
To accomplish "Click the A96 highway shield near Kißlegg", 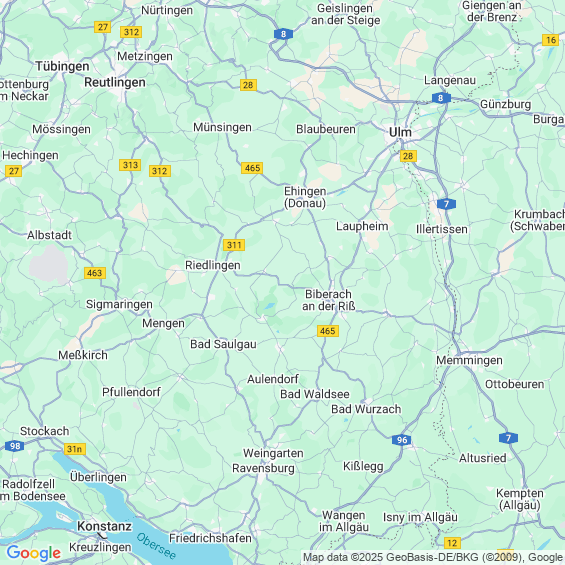I will click(401, 440).
